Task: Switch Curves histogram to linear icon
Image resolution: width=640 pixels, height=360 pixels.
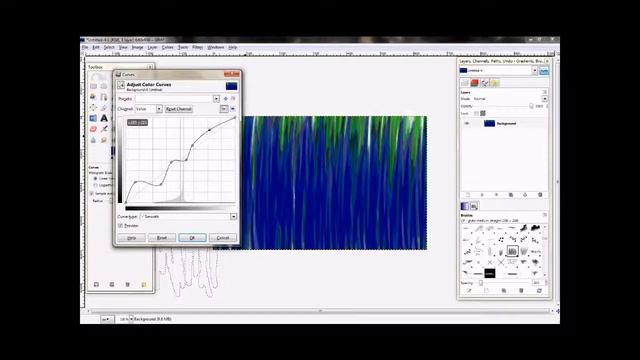Action: 224,109
